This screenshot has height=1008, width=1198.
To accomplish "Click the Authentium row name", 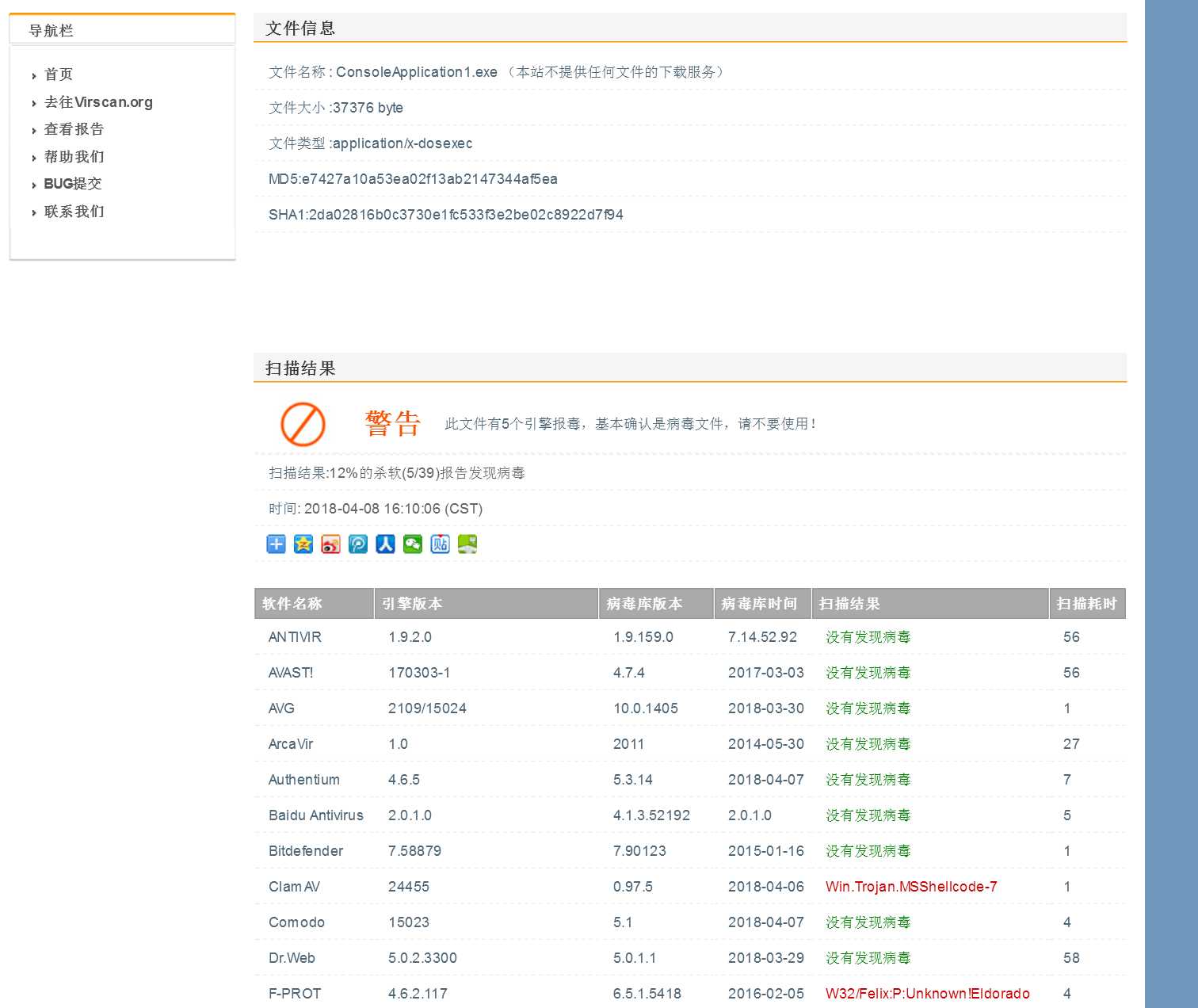I will (x=304, y=780).
